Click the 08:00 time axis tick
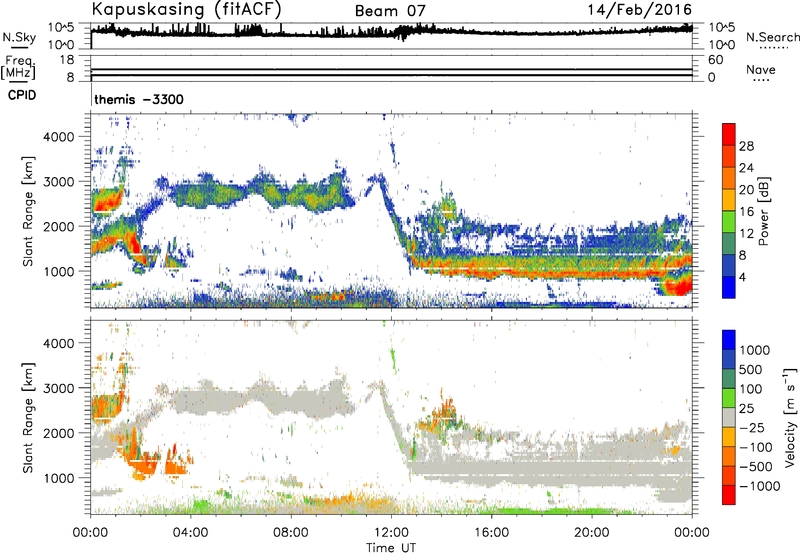This screenshot has height=554, width=800. (290, 533)
